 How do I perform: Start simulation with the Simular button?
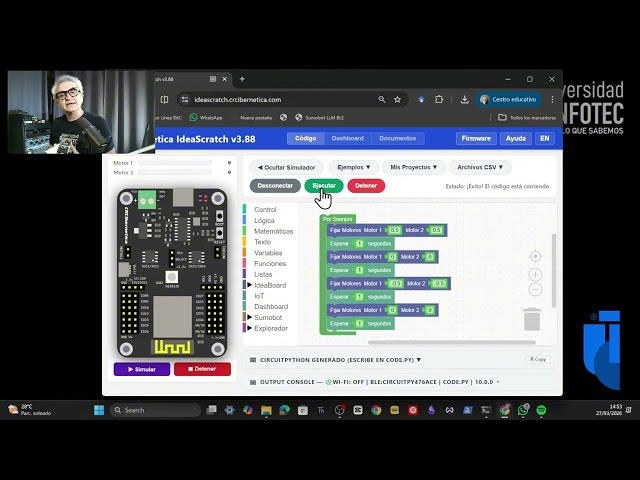coord(142,369)
